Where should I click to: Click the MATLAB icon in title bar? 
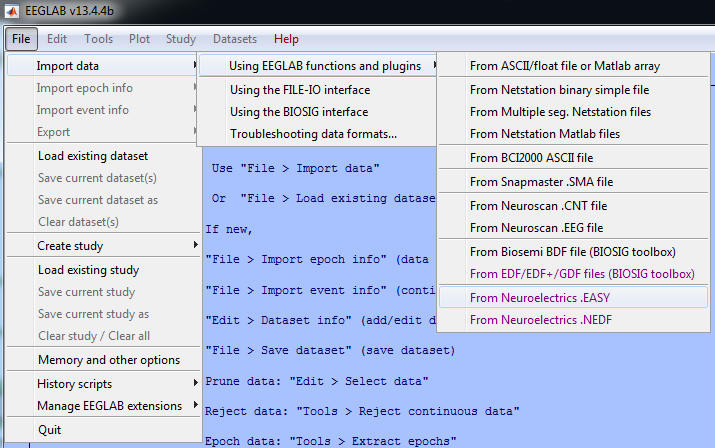click(11, 11)
